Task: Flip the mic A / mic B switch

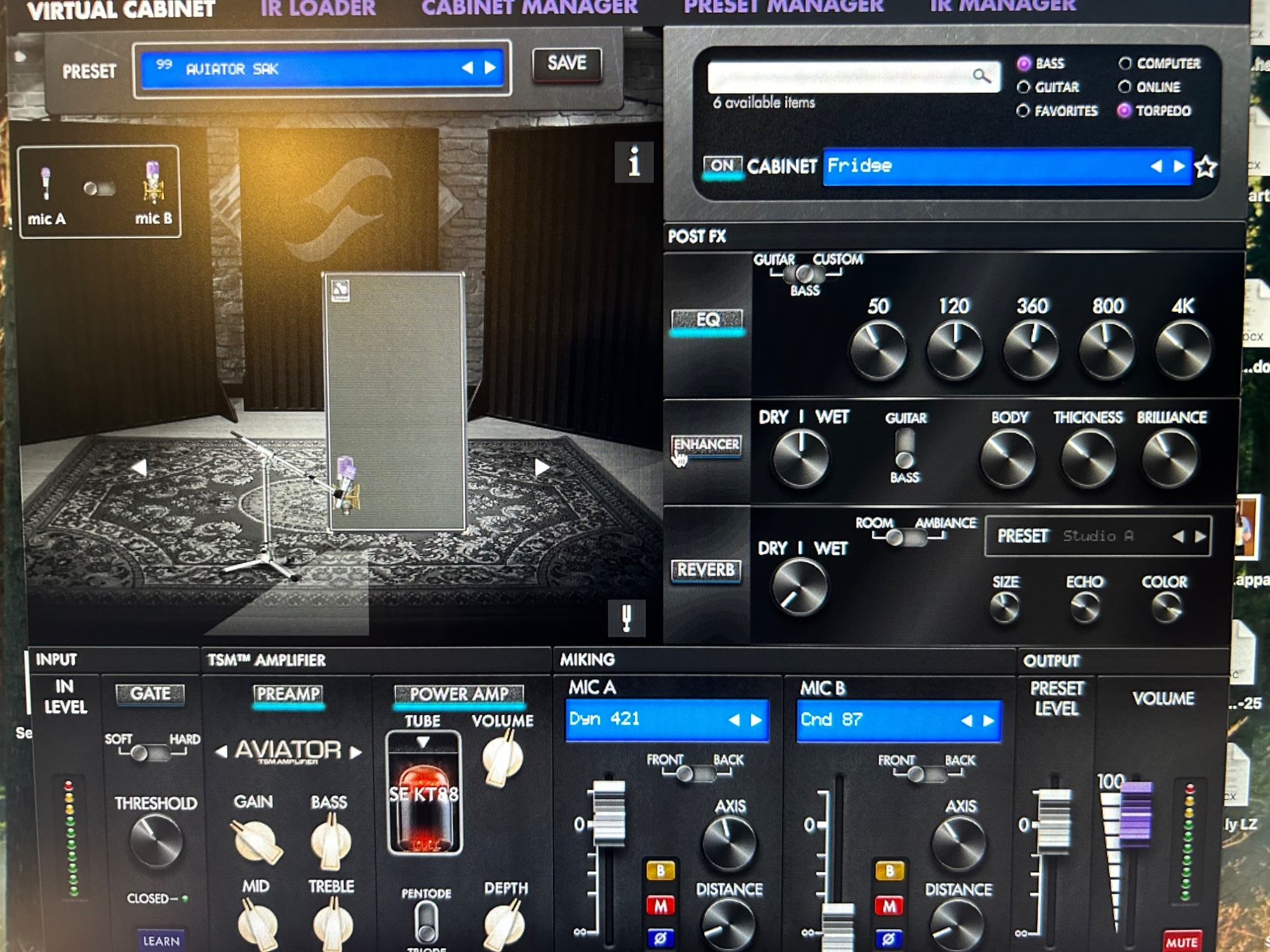Action: coord(100,188)
